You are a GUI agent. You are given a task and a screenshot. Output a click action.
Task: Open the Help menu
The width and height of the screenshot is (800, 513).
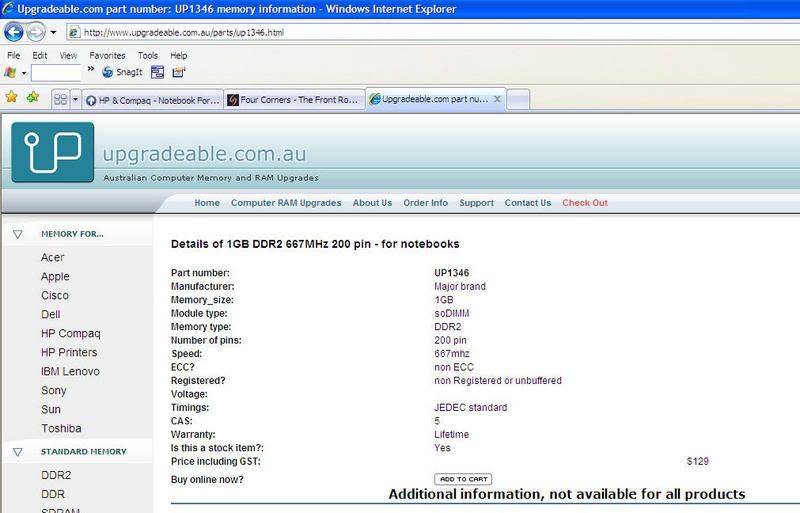coord(179,55)
